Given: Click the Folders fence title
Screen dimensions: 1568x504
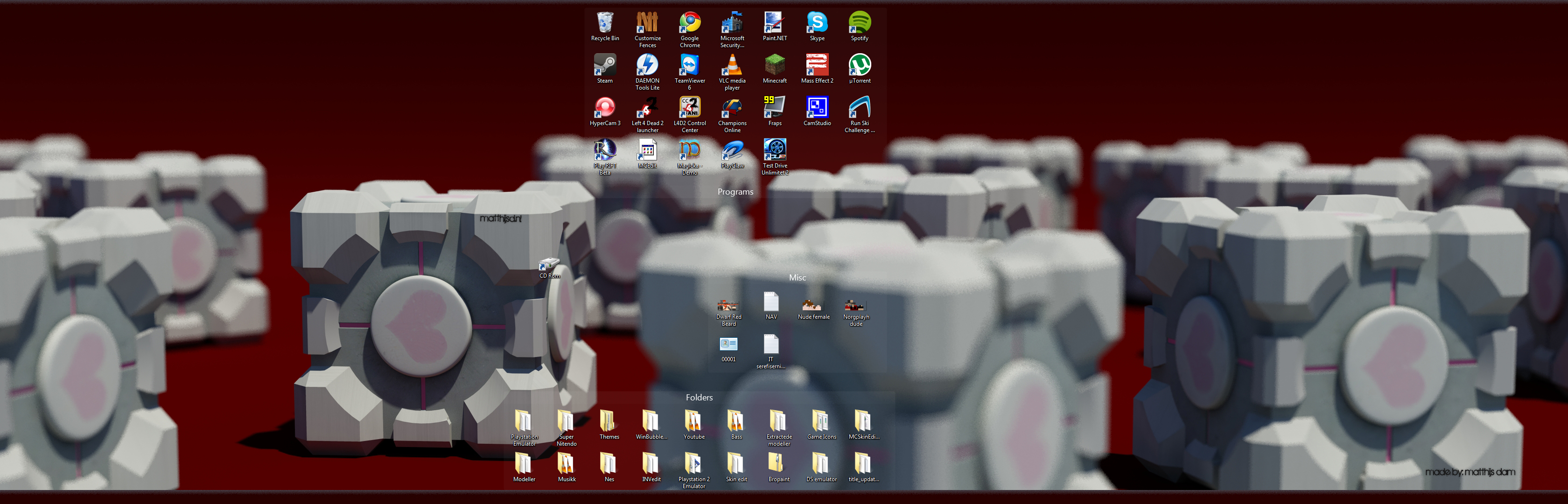Looking at the screenshot, I should (x=699, y=398).
